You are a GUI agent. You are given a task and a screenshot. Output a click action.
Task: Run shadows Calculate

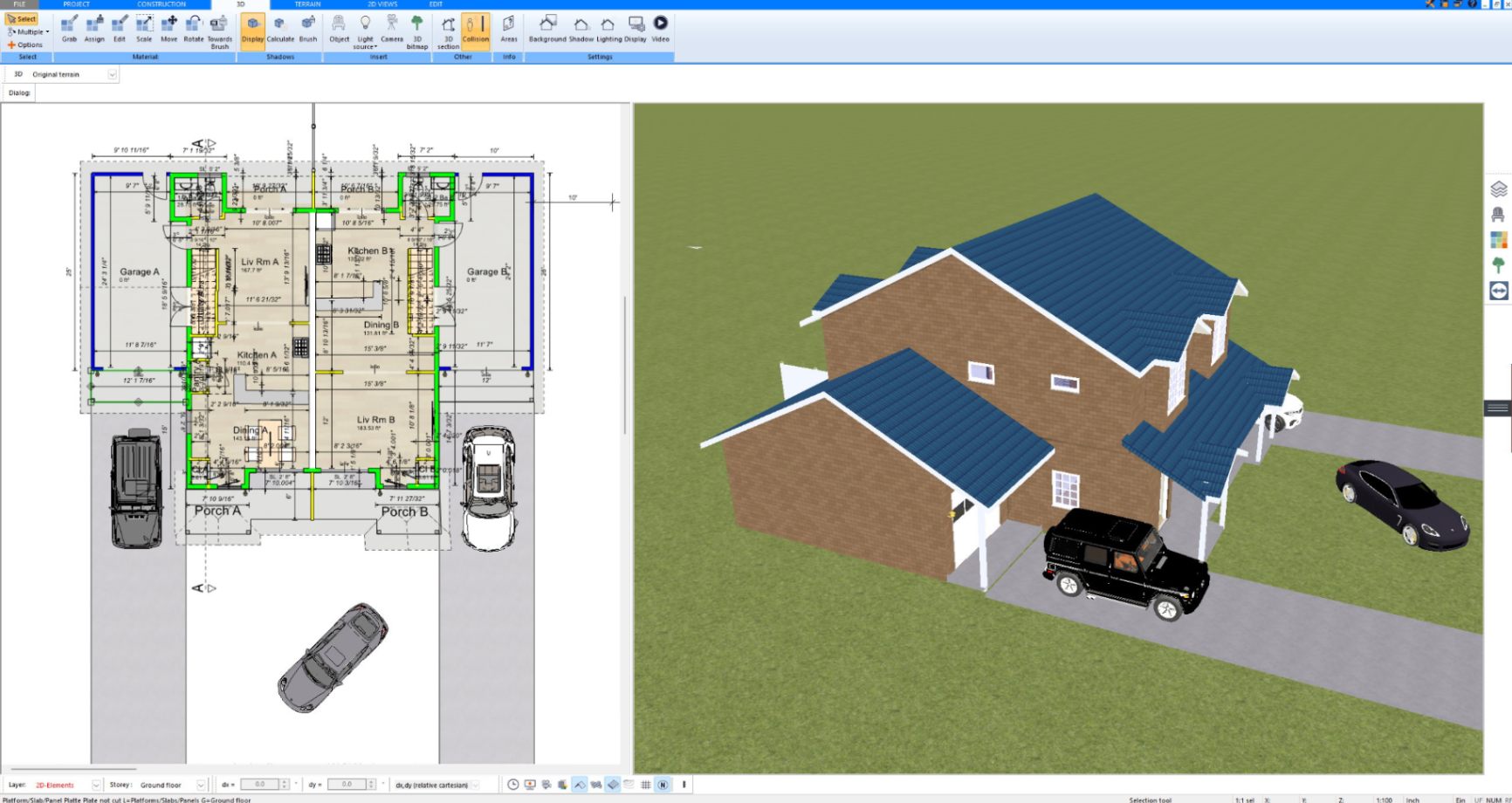(280, 29)
